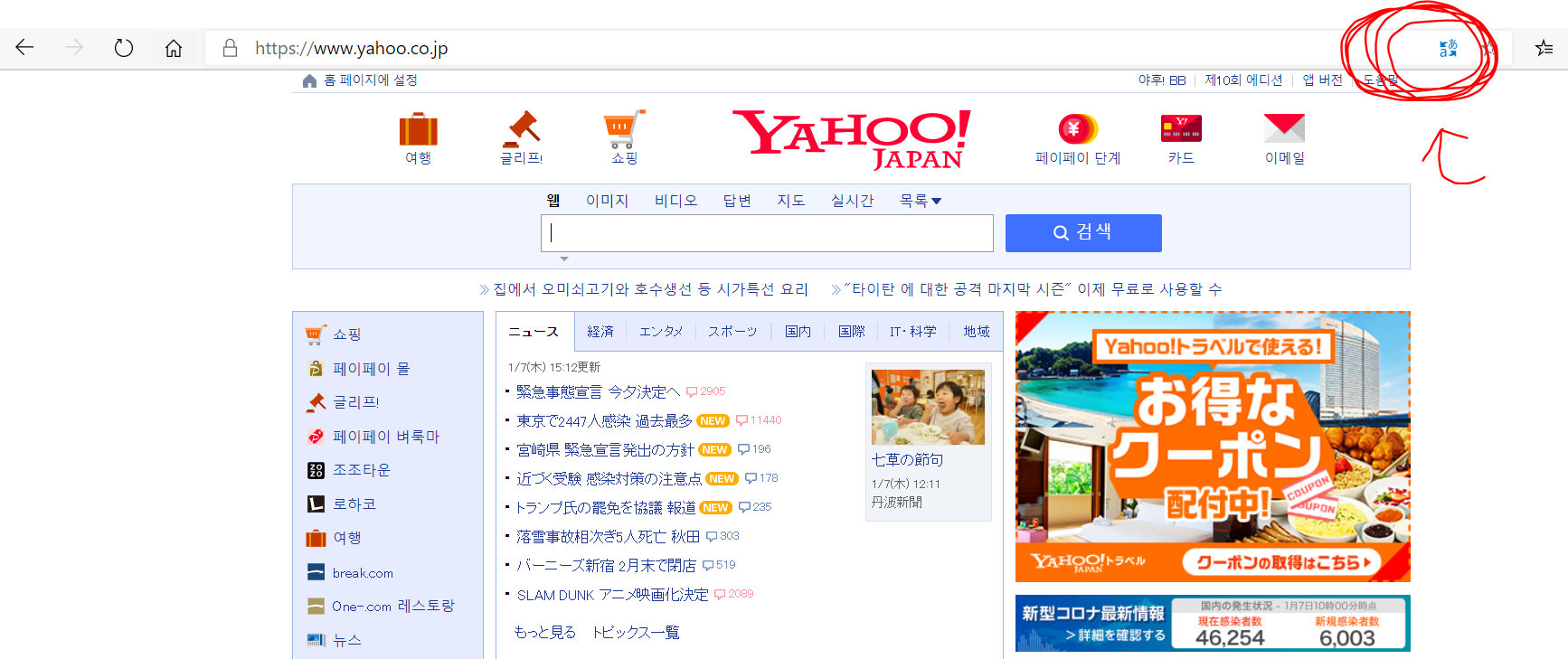The image size is (1568, 659).
Task: Open the 여행 suitcase icon at top
Action: point(418,129)
